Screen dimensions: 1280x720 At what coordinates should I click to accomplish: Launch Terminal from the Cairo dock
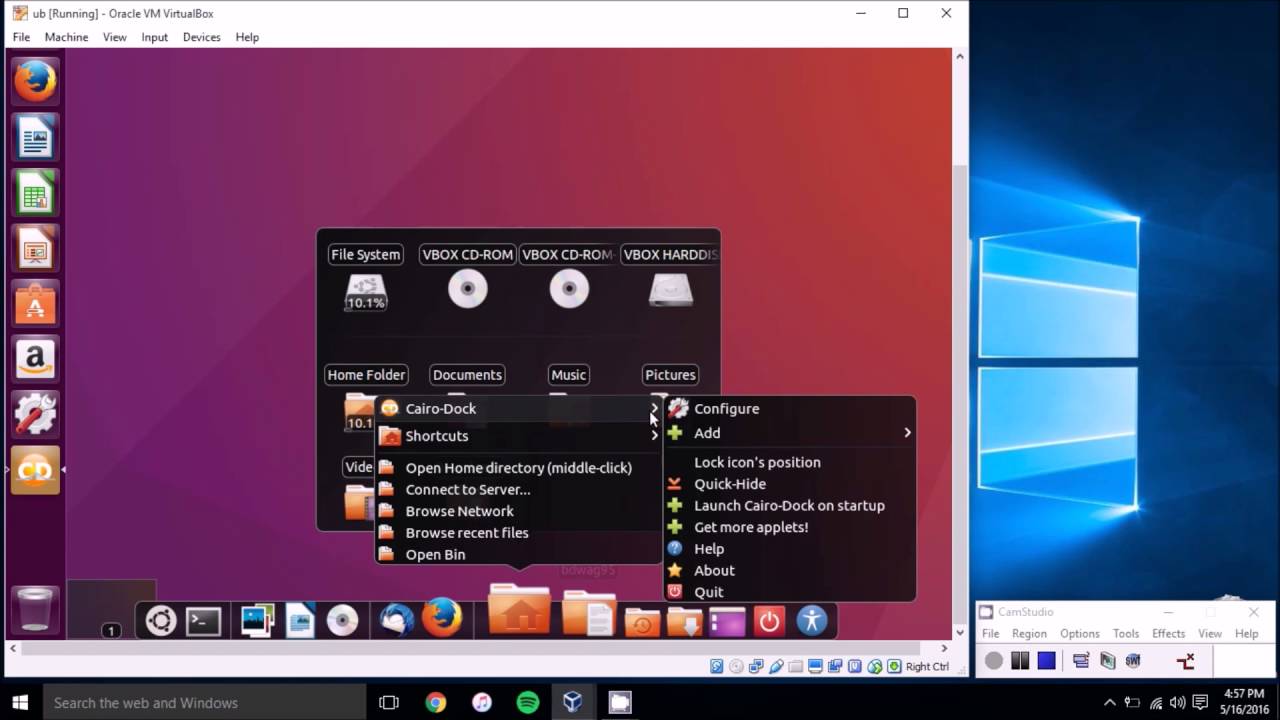[203, 621]
